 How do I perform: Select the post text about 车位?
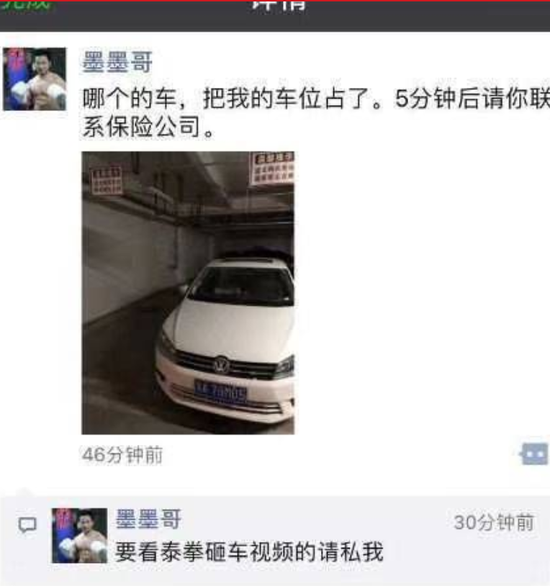[x=316, y=113]
